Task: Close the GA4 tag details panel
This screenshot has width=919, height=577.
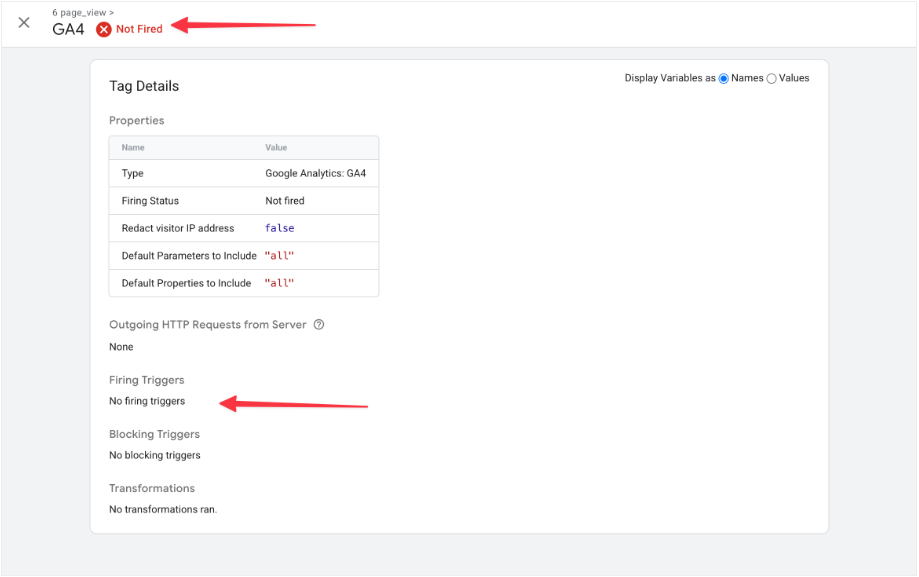Action: click(24, 23)
